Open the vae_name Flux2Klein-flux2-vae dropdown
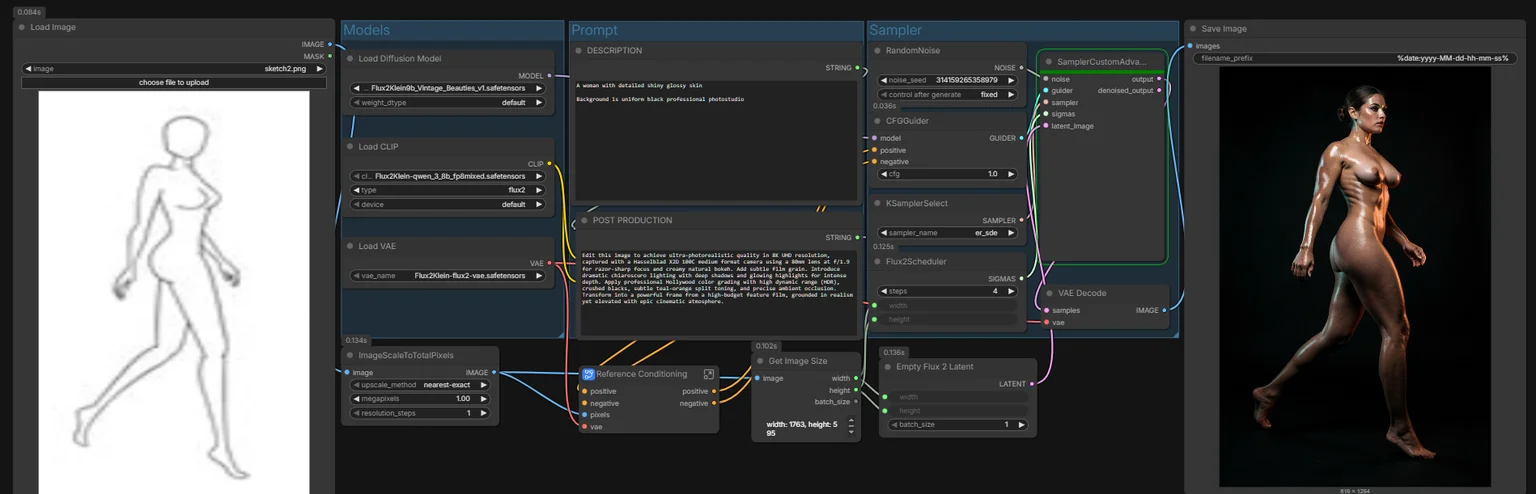The height and width of the screenshot is (494, 1536). pos(448,276)
